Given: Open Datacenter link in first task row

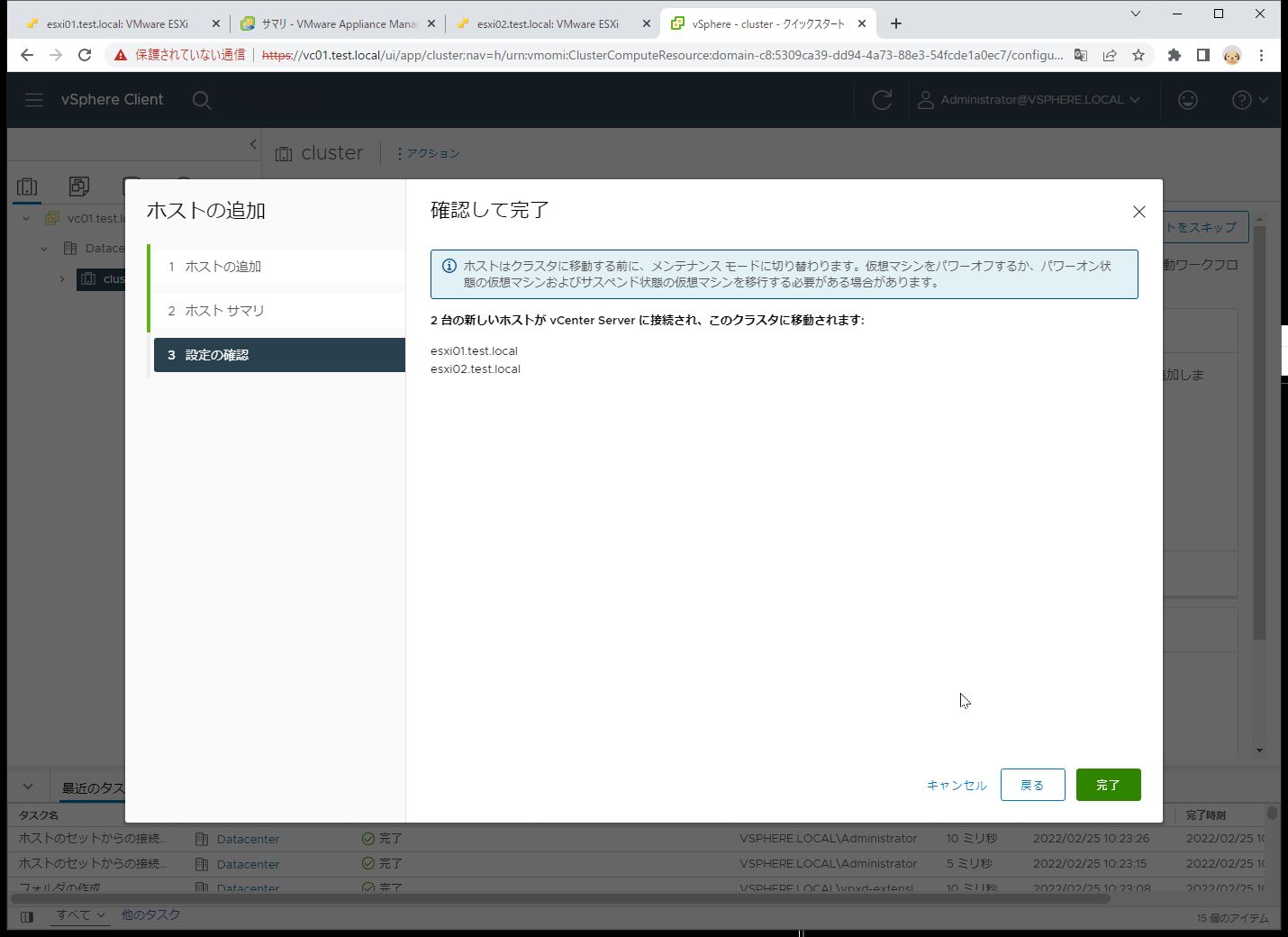Looking at the screenshot, I should pyautogui.click(x=248, y=839).
